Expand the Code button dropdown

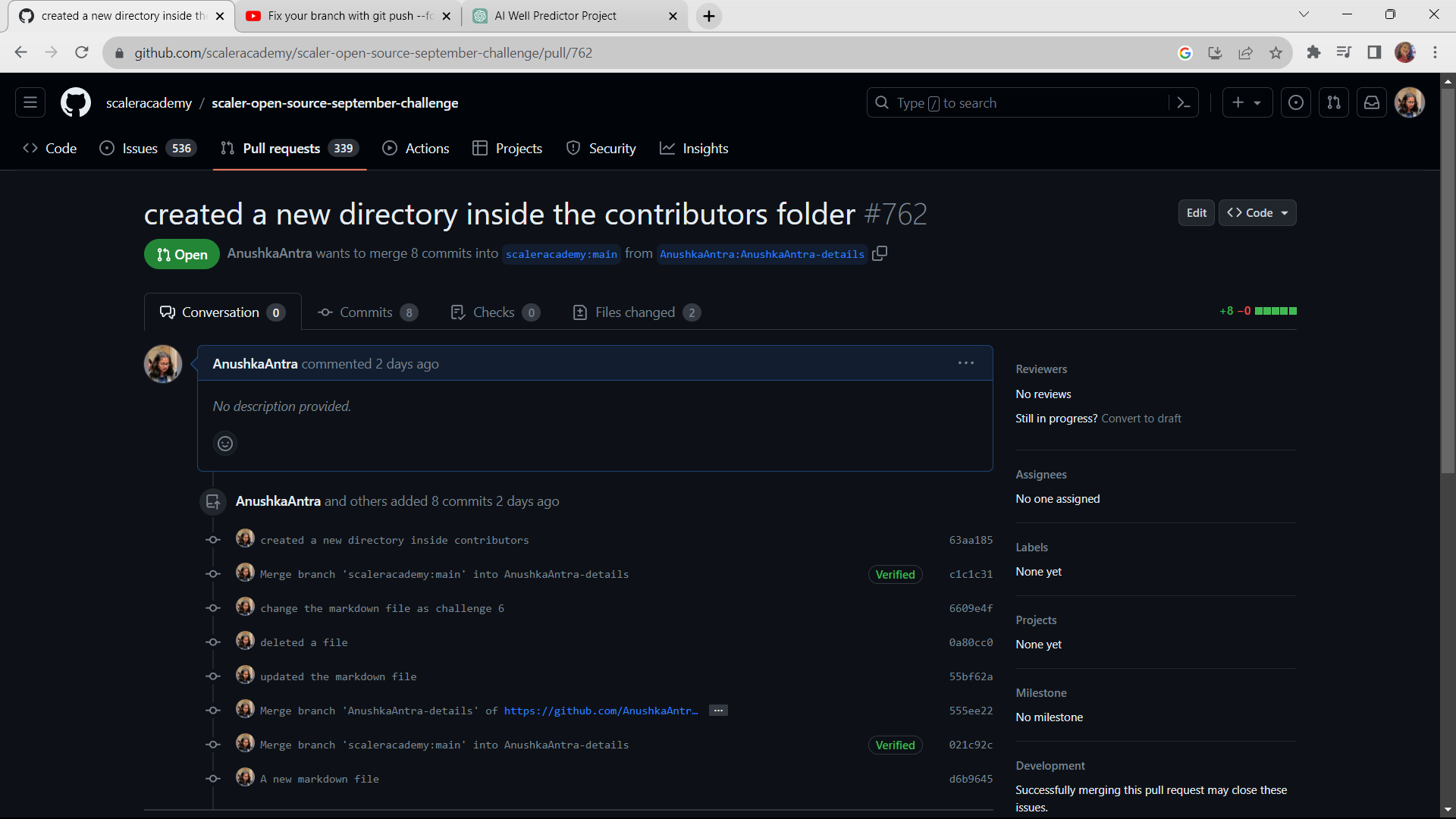coord(1283,212)
